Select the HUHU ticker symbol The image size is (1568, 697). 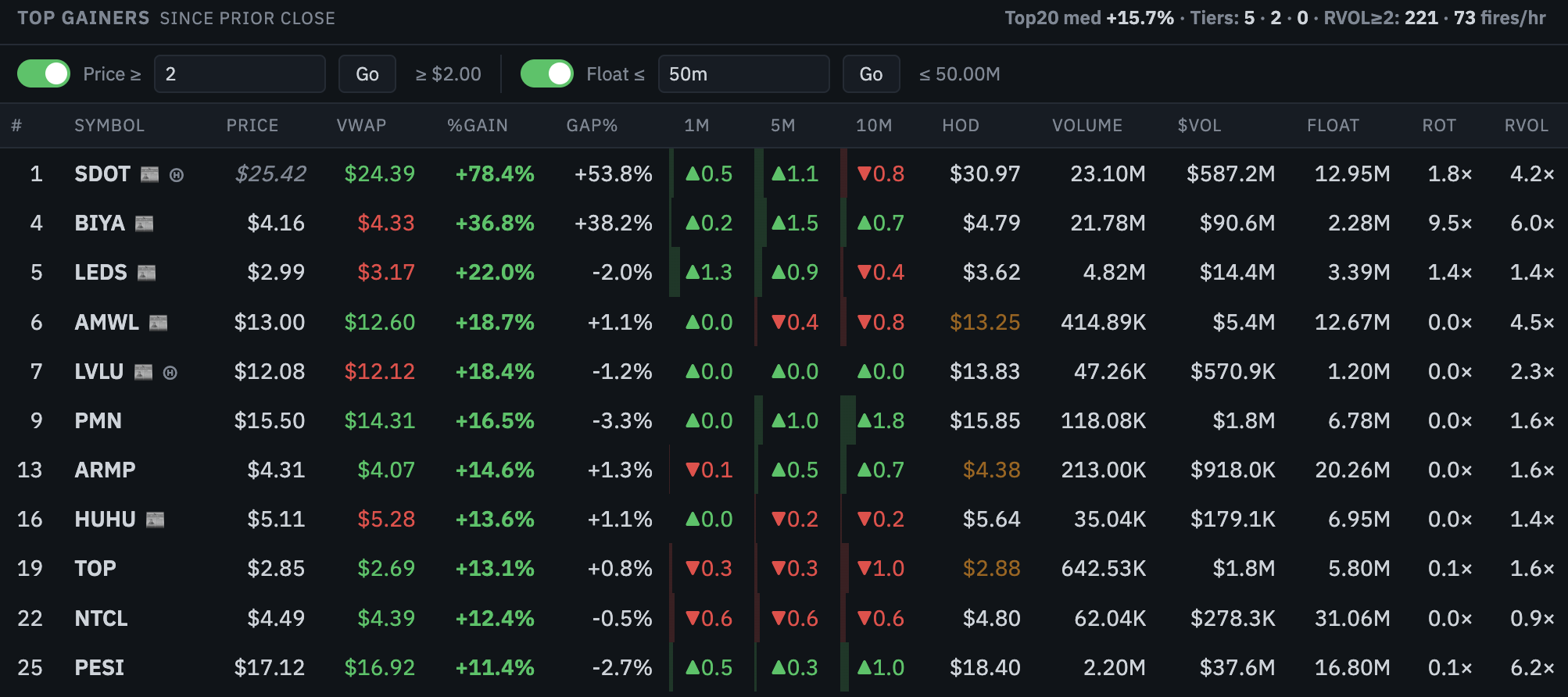[105, 519]
